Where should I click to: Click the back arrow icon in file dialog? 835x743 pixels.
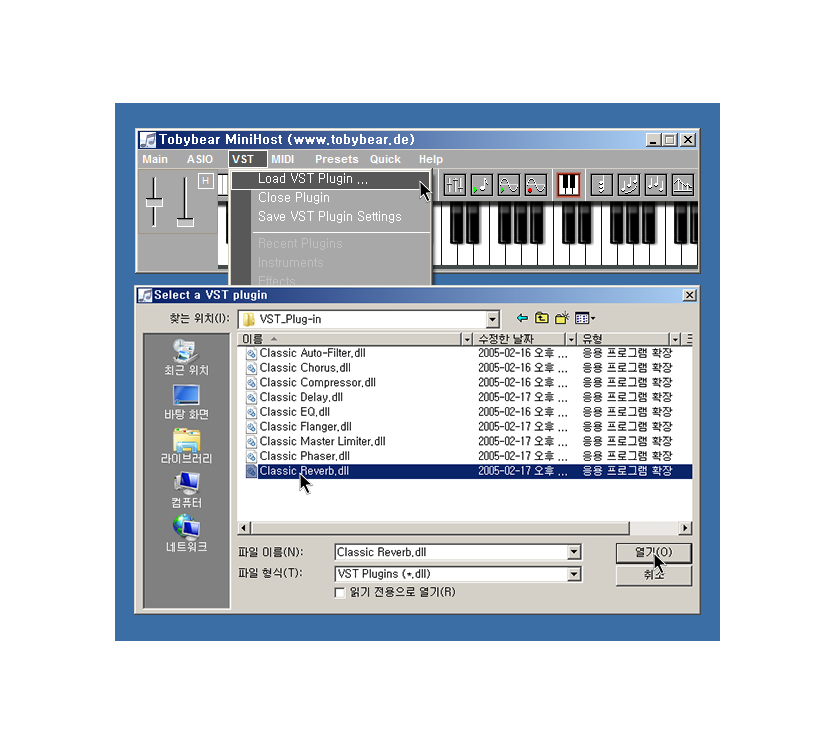pos(522,319)
